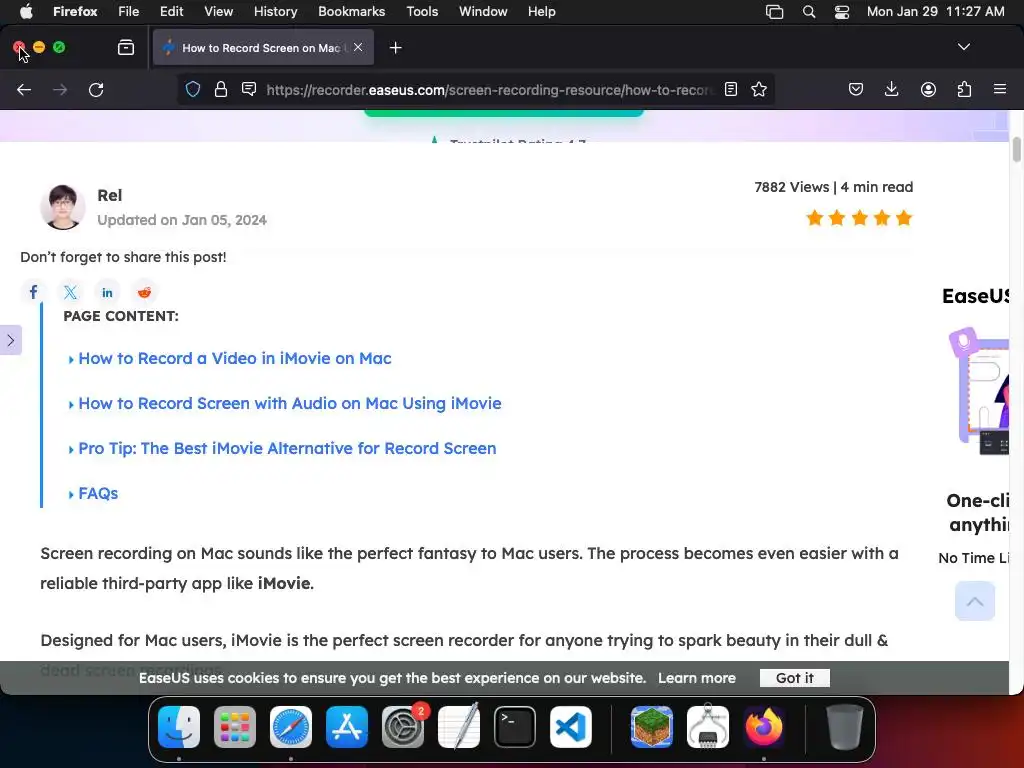Click the page vertical scrollbar thumb
This screenshot has height=768, width=1024.
tap(1016, 149)
